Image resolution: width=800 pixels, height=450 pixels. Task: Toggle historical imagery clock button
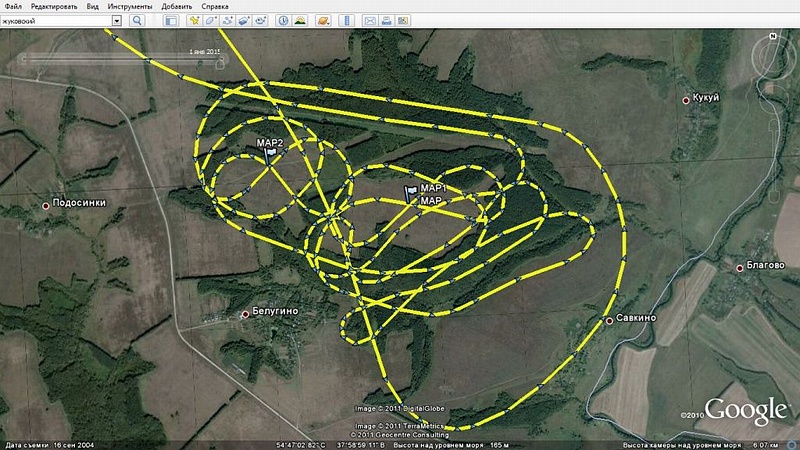[x=284, y=20]
